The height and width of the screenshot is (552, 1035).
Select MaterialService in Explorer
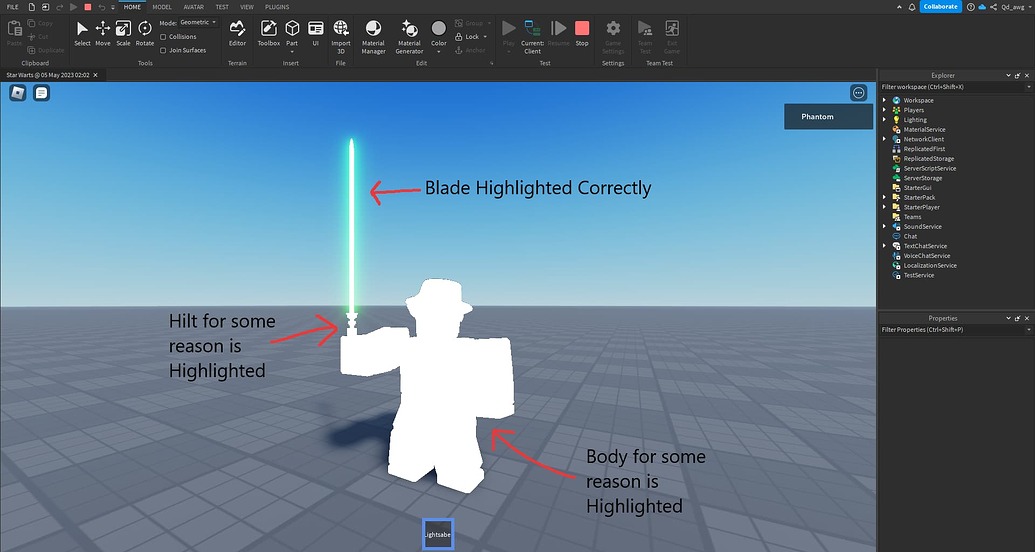tap(924, 129)
